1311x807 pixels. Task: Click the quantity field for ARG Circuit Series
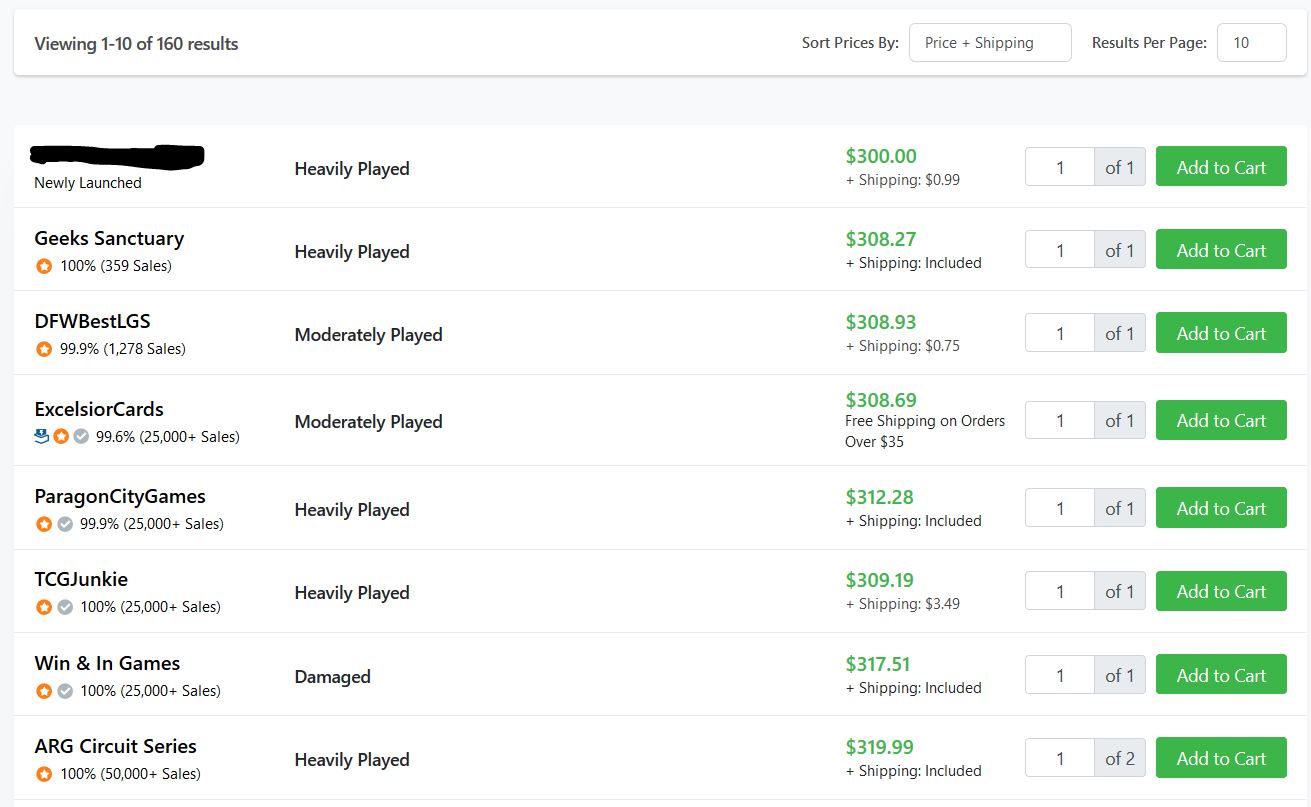[1059, 758]
